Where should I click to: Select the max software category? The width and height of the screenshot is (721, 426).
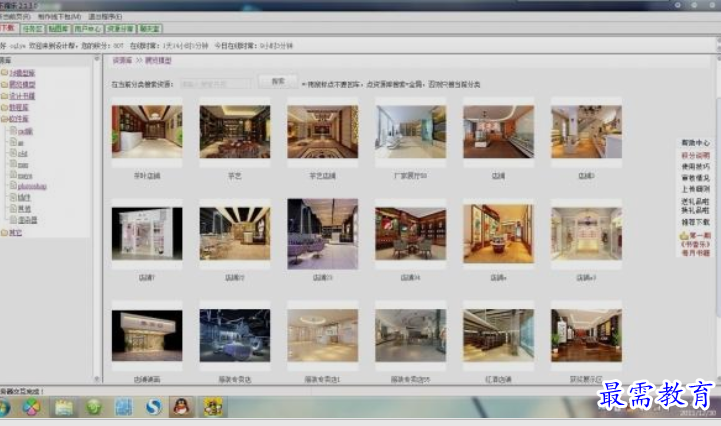[23, 165]
